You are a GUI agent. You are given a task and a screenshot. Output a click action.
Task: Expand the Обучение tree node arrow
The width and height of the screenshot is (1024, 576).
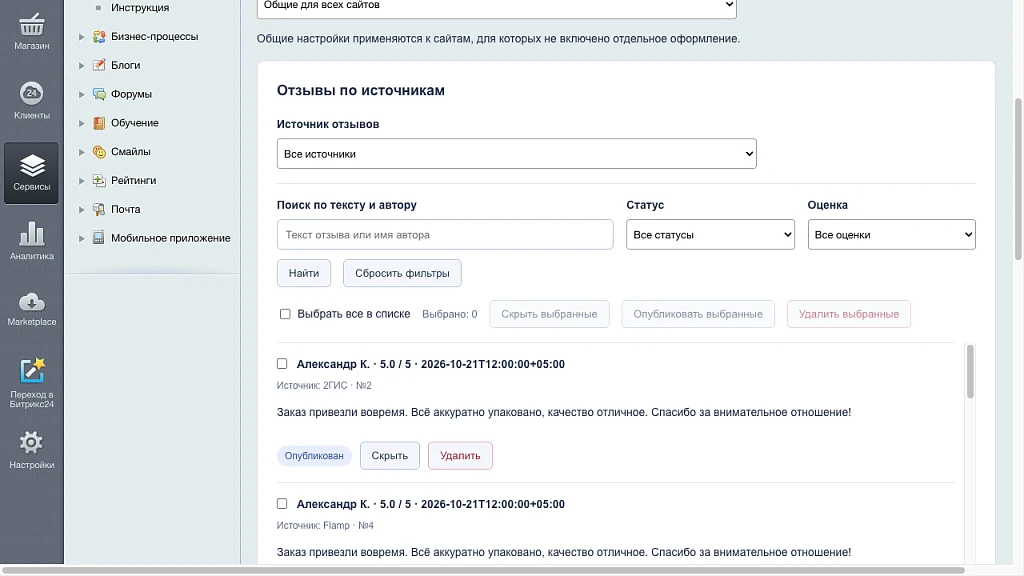click(82, 123)
